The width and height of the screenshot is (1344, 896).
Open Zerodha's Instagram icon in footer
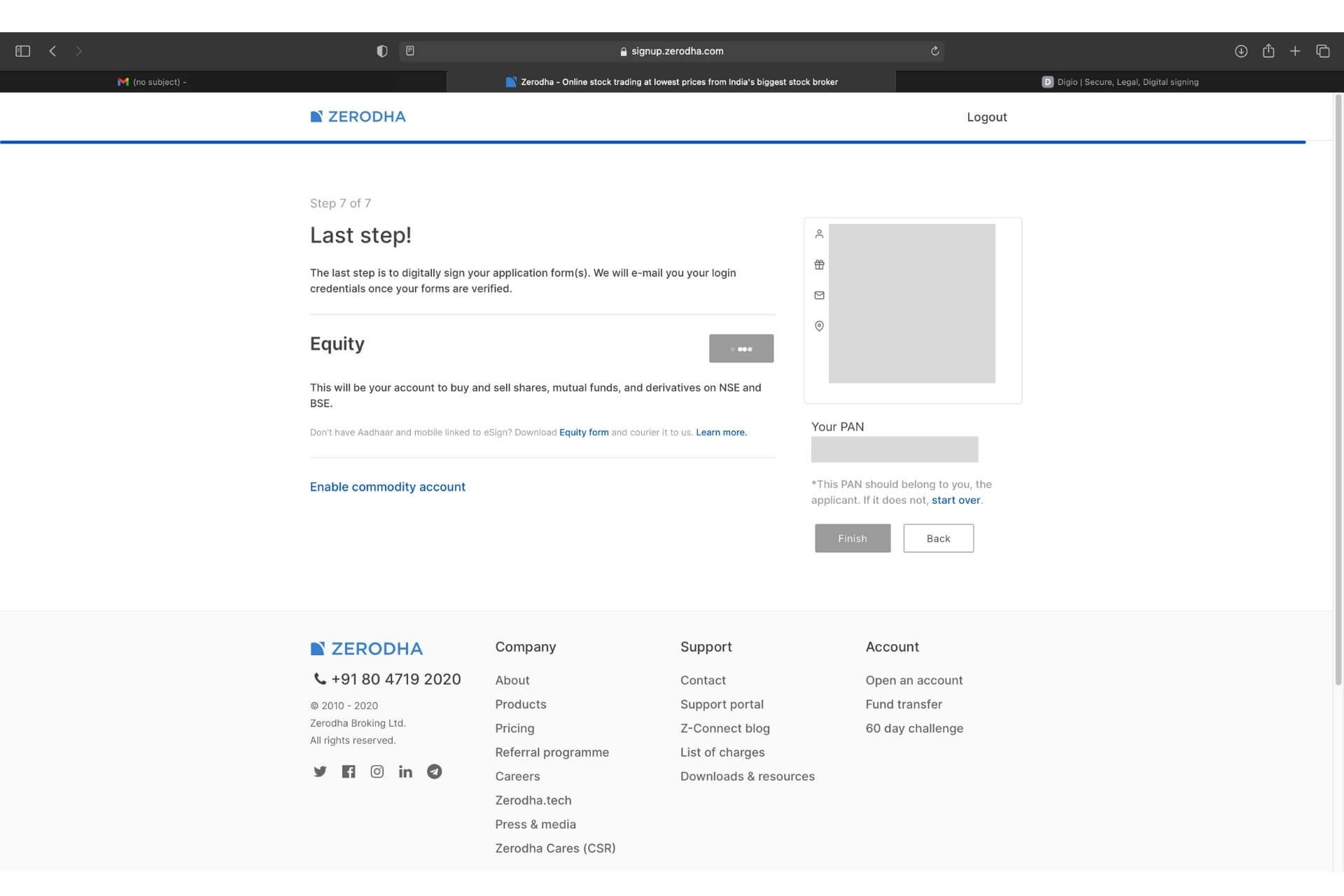[x=377, y=771]
